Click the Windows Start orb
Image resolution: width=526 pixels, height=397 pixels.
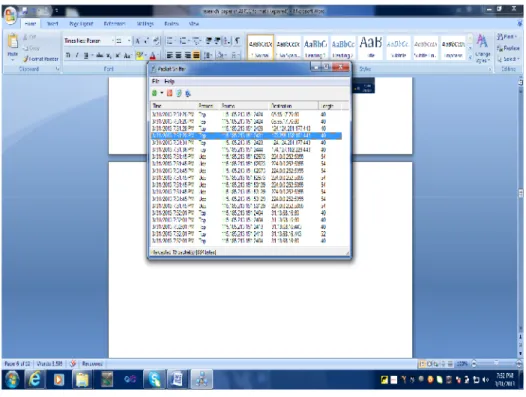[12, 380]
